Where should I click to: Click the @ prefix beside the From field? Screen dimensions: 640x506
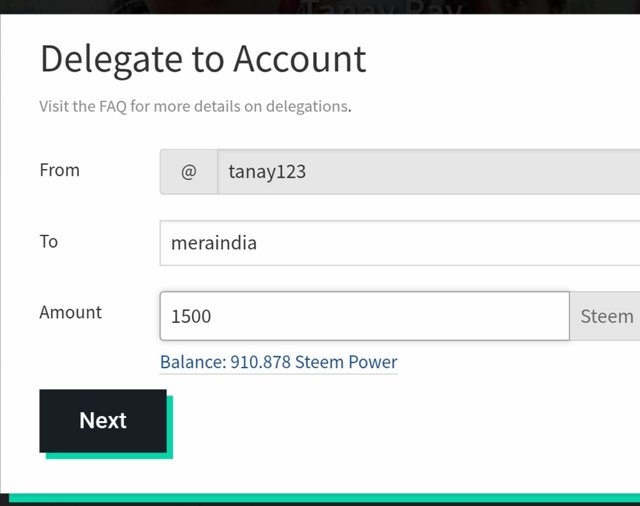(x=189, y=172)
